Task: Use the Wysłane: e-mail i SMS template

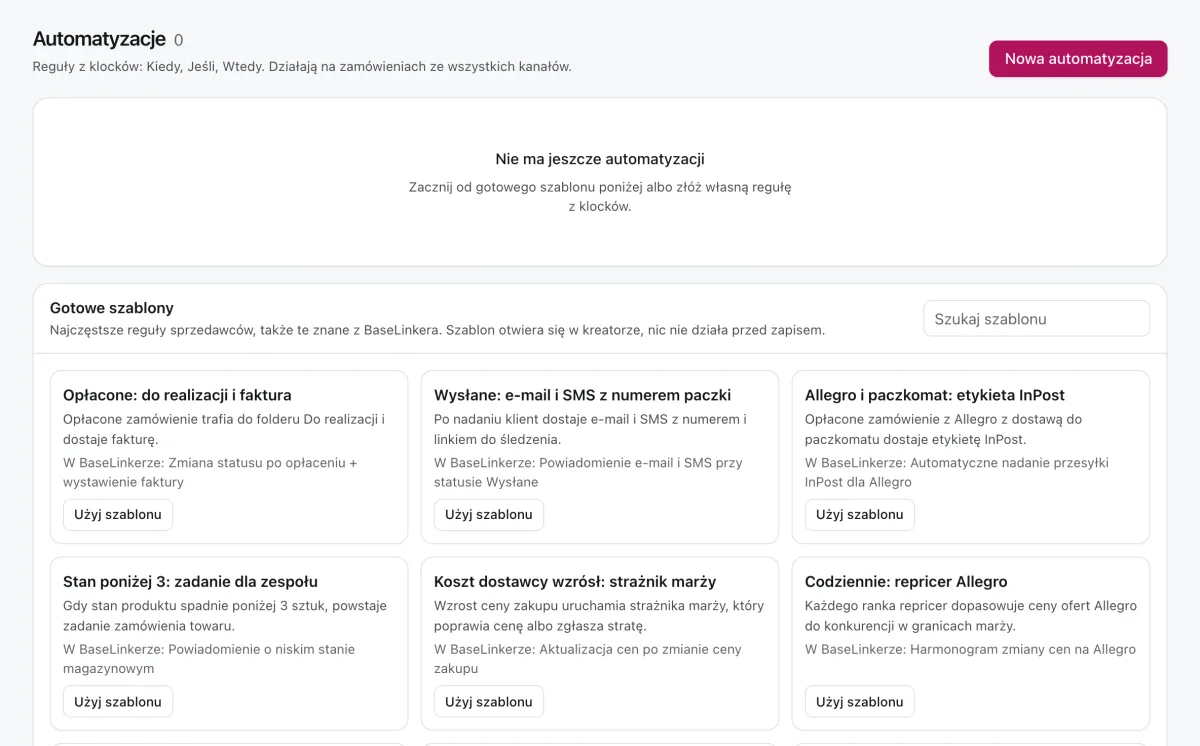Action: tap(489, 515)
